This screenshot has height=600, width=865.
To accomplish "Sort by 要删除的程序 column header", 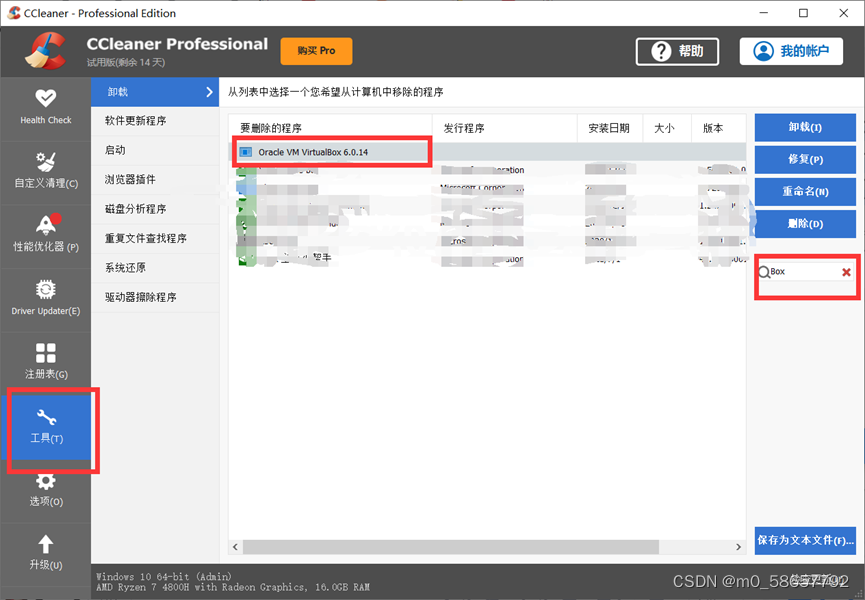I will coord(330,128).
